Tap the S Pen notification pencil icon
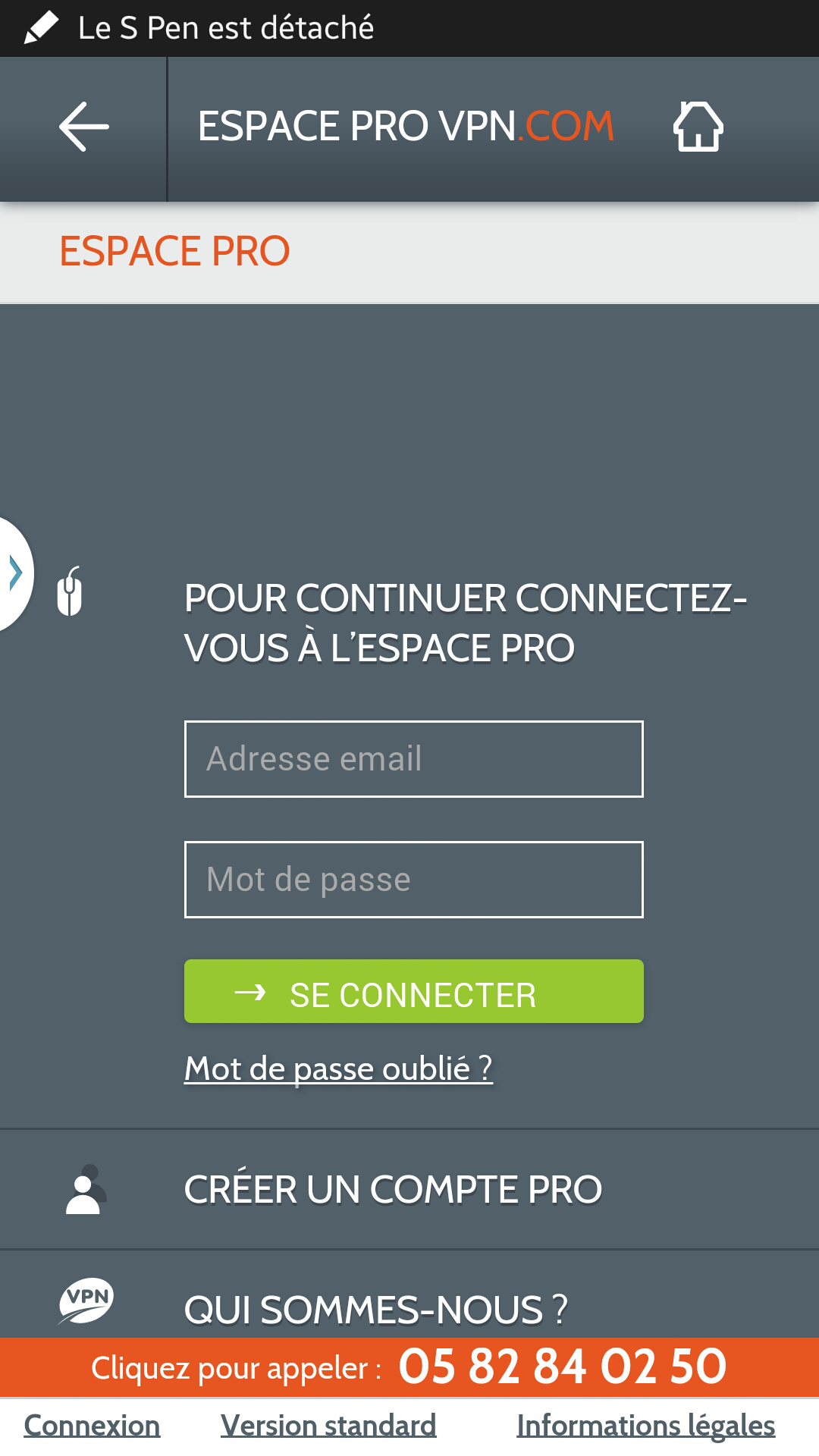Viewport: 819px width, 1456px height. tap(41, 28)
